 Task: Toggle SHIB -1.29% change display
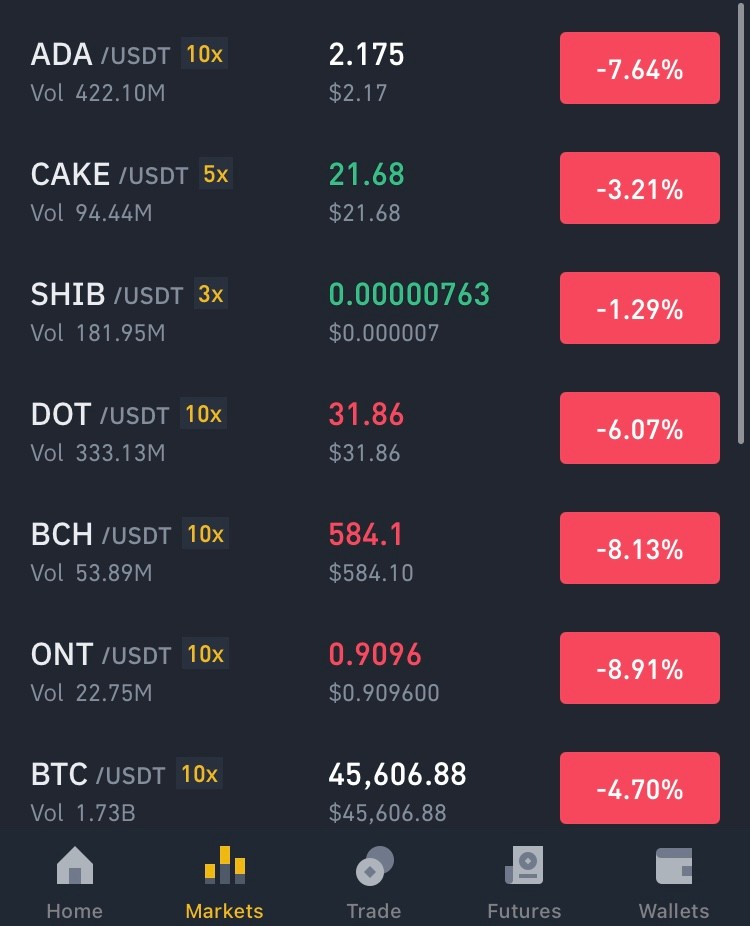pos(640,308)
